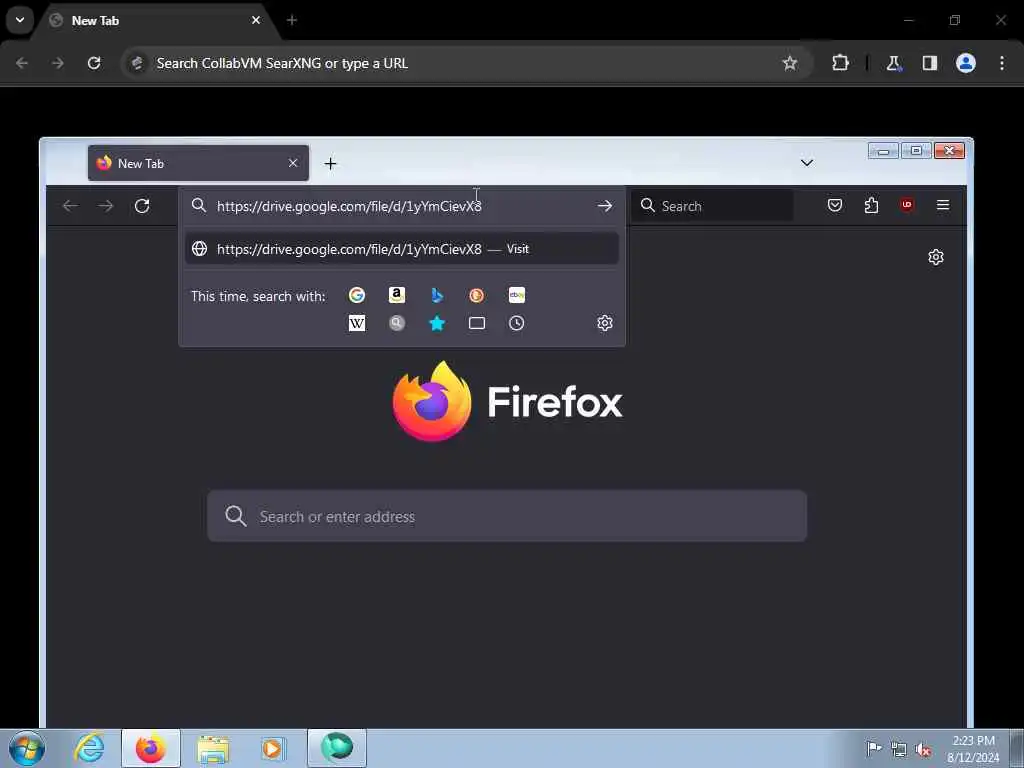Screen dimensions: 1024x768
Task: Search bookmarks using star icon
Action: pyautogui.click(x=437, y=323)
